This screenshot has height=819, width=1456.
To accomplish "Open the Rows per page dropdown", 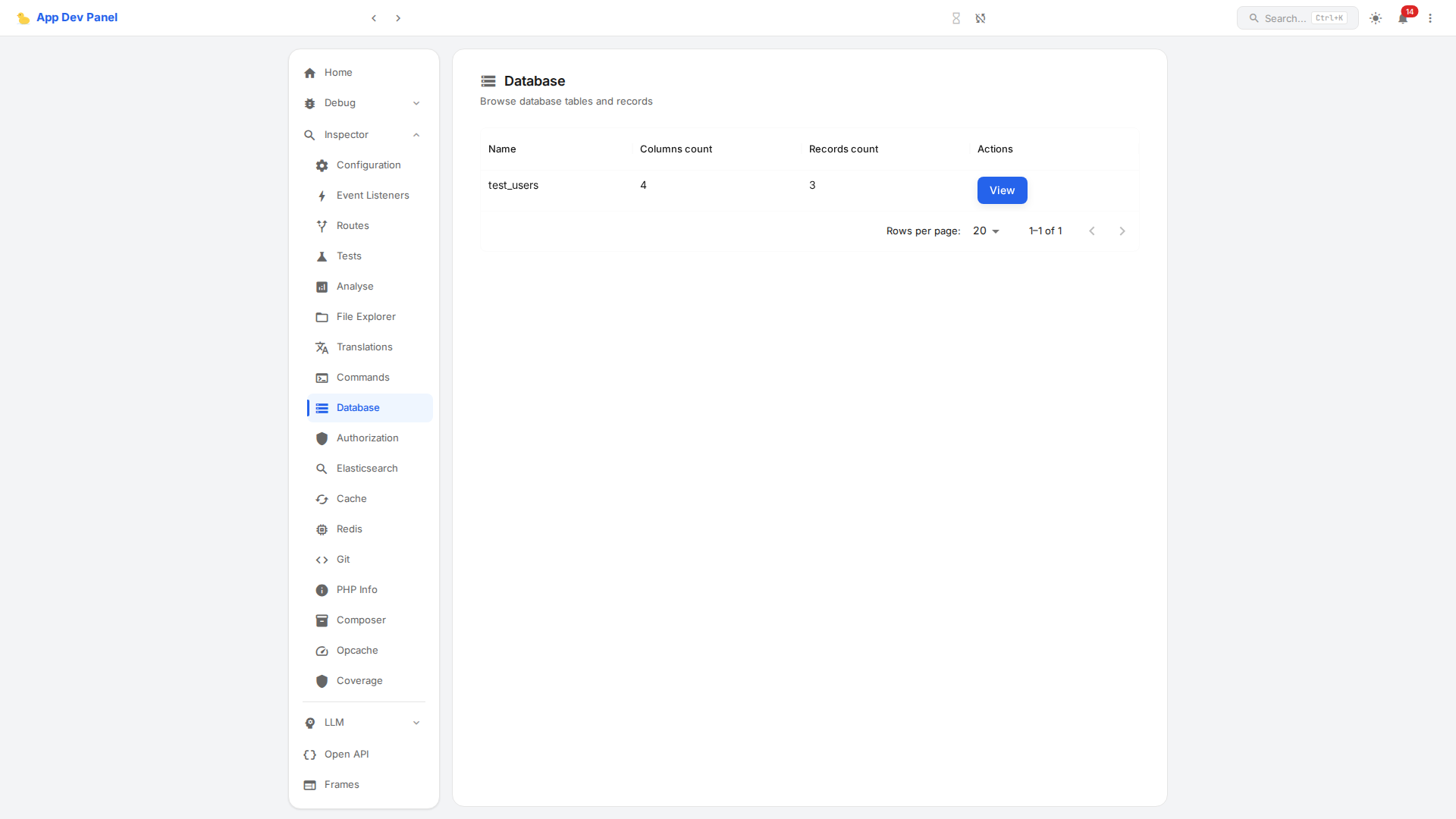I will pyautogui.click(x=986, y=231).
